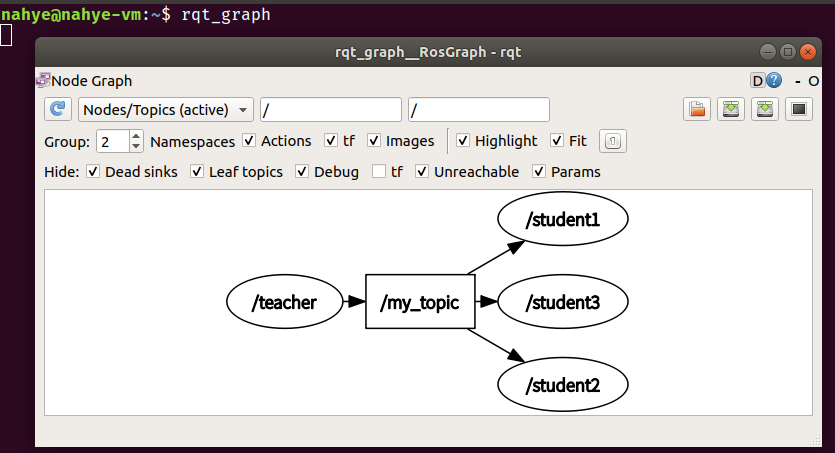Toggle the tf grouping checkbox
Screen dimensions: 835x453
[x=331, y=141]
